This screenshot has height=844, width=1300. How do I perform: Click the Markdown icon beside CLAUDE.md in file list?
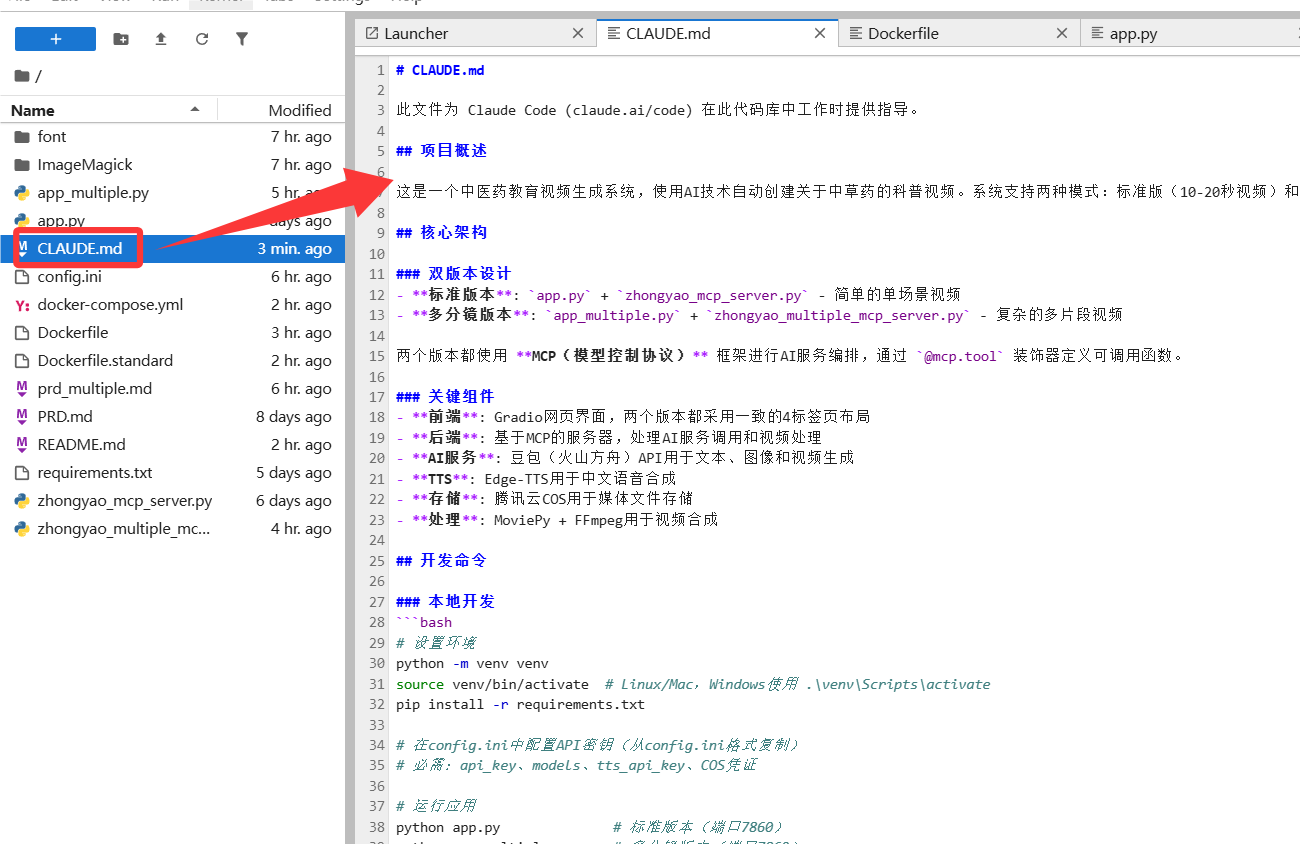point(22,248)
